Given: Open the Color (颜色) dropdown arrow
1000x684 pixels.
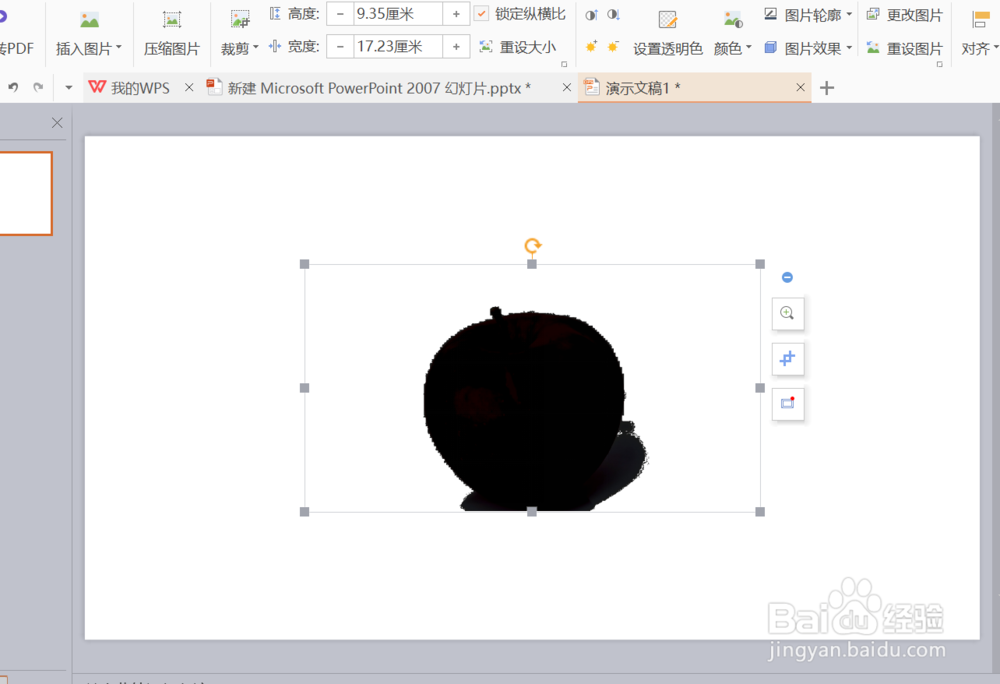Looking at the screenshot, I should click(749, 47).
